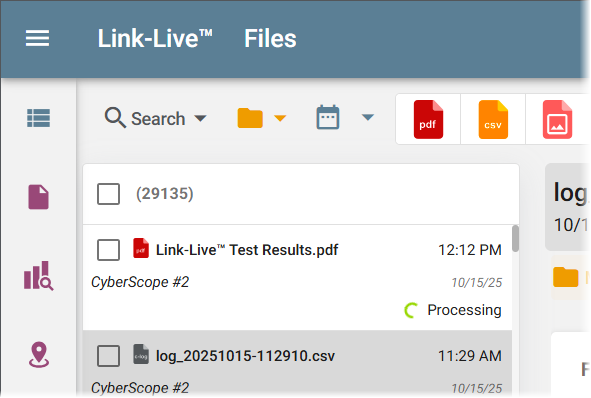Check the Link-Live Test Results.pdf checkbox
The height and width of the screenshot is (398, 591).
(109, 250)
